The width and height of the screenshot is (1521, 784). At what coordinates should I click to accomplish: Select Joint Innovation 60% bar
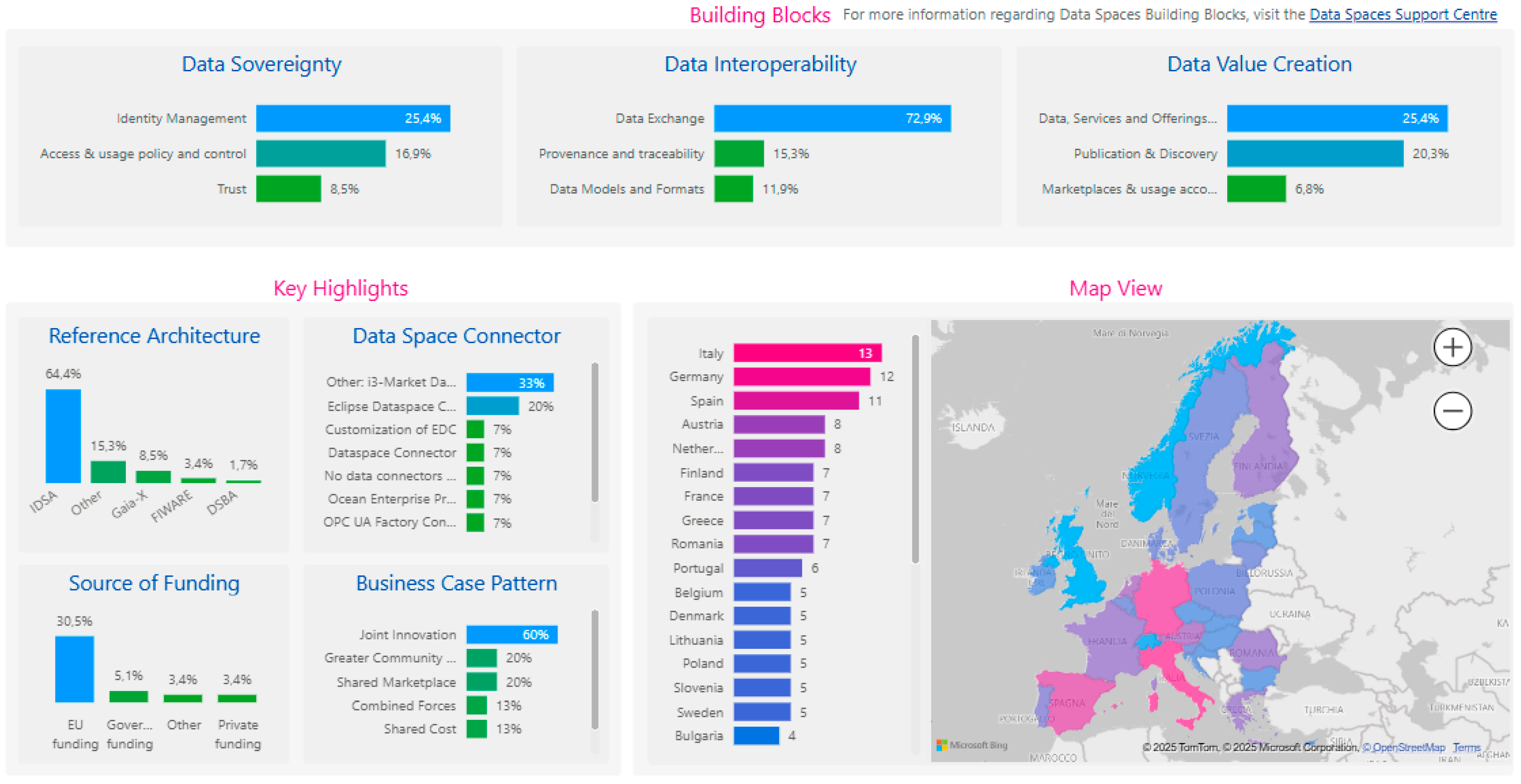point(512,635)
